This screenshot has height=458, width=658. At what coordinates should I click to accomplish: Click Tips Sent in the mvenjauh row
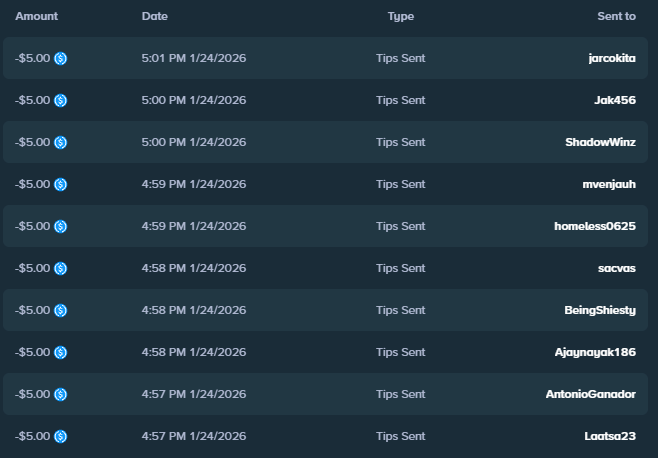[x=401, y=184]
